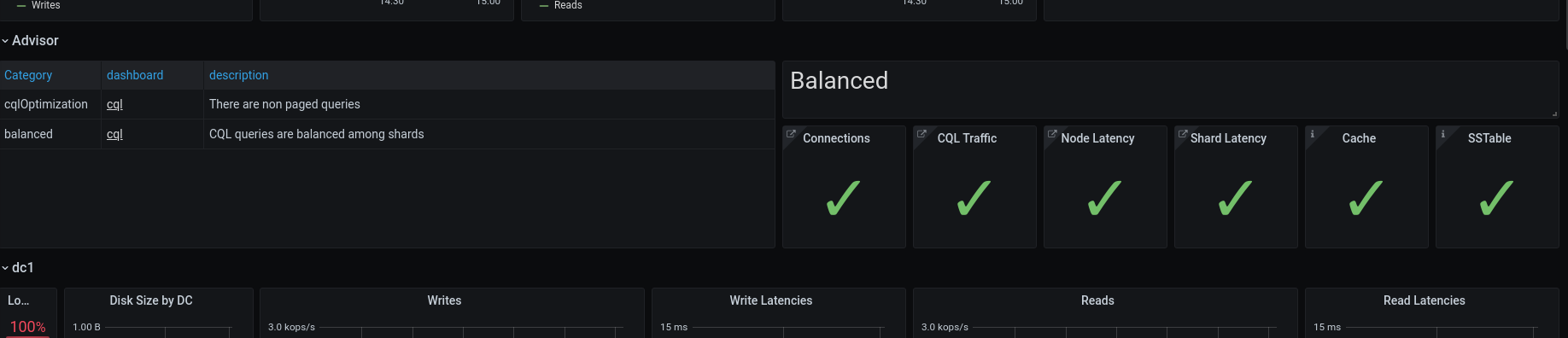The width and height of the screenshot is (1568, 338).
Task: Collapse the Advisor row section
Action: pos(30,40)
